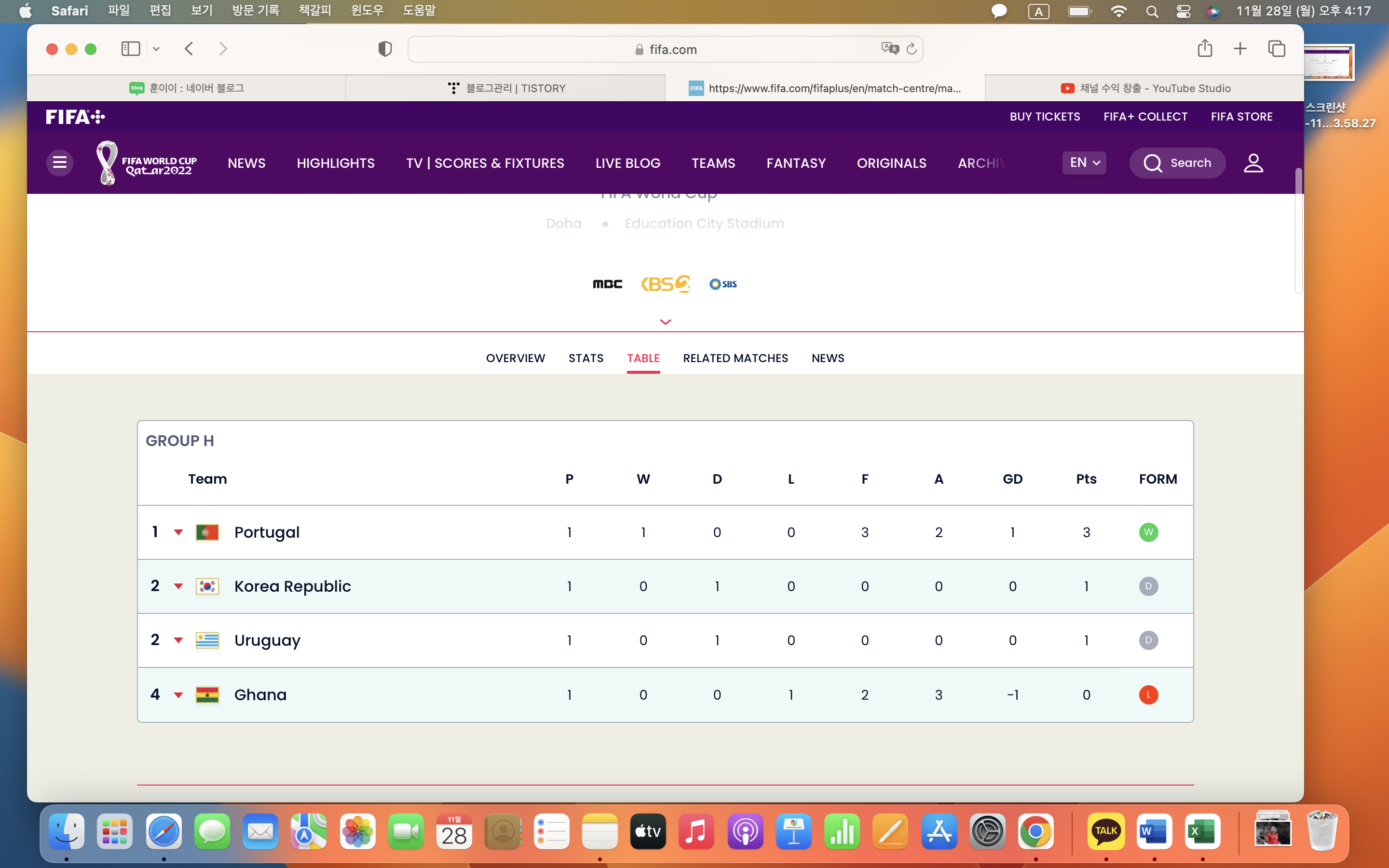
Task: Reload the page with the refresh icon
Action: [912, 49]
